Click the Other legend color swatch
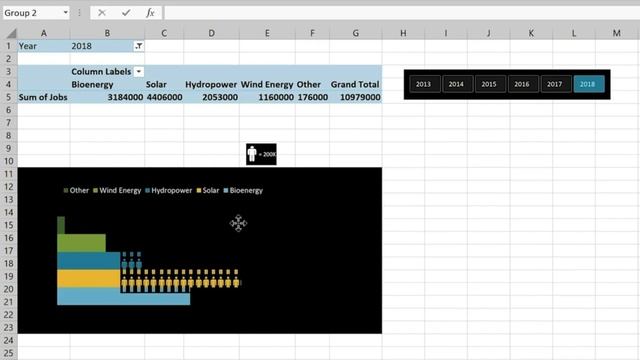Screen dimensions: 640x360 tap(66, 190)
